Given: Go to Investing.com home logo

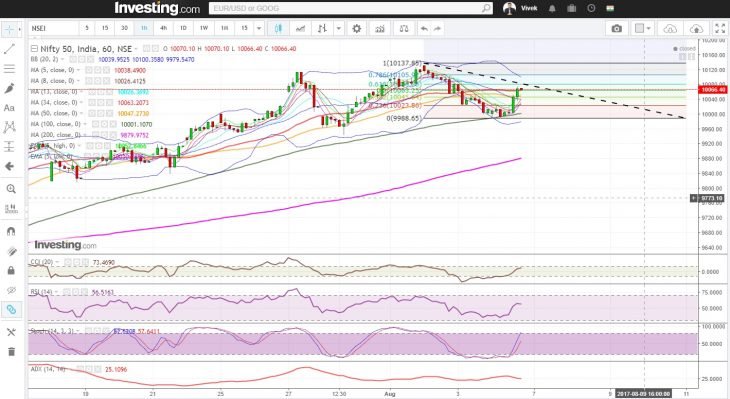Looking at the screenshot, I should pyautogui.click(x=157, y=8).
